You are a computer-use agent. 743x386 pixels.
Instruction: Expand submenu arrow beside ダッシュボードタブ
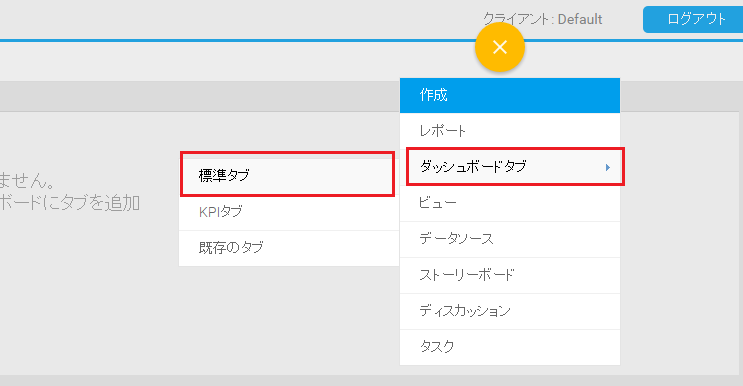[607, 167]
